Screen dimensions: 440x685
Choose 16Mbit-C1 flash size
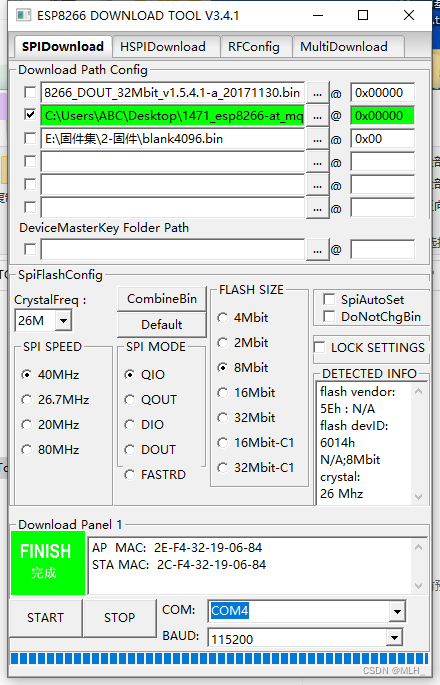[256, 443]
